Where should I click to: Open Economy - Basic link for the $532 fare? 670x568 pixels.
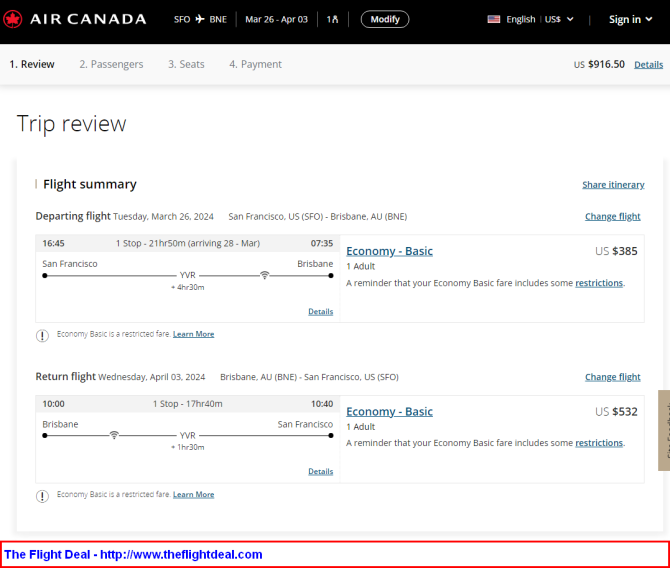coord(389,412)
